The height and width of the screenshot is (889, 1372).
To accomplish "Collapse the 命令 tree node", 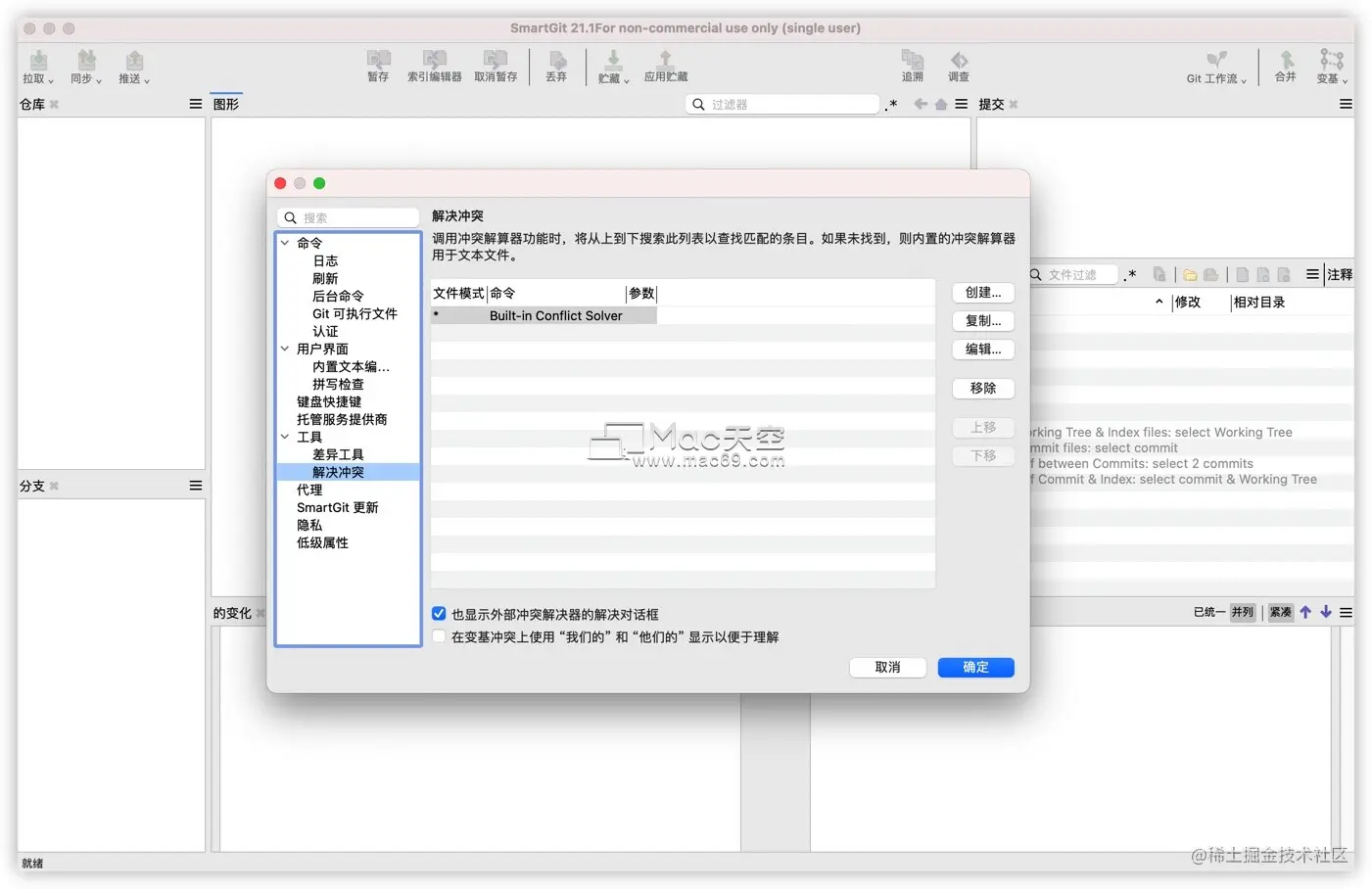I will coord(285,243).
